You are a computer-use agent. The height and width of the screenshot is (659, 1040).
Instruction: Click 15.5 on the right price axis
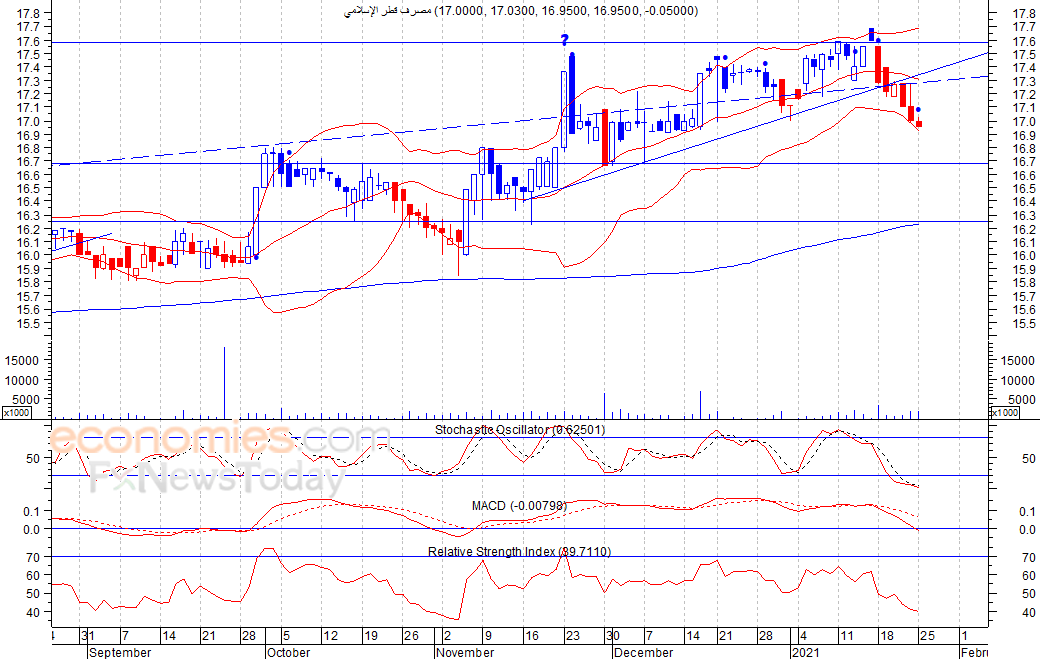coord(1024,324)
